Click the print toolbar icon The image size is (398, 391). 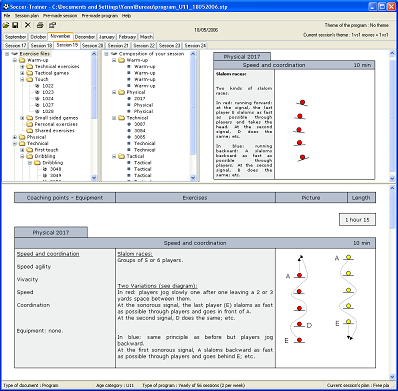[40, 25]
